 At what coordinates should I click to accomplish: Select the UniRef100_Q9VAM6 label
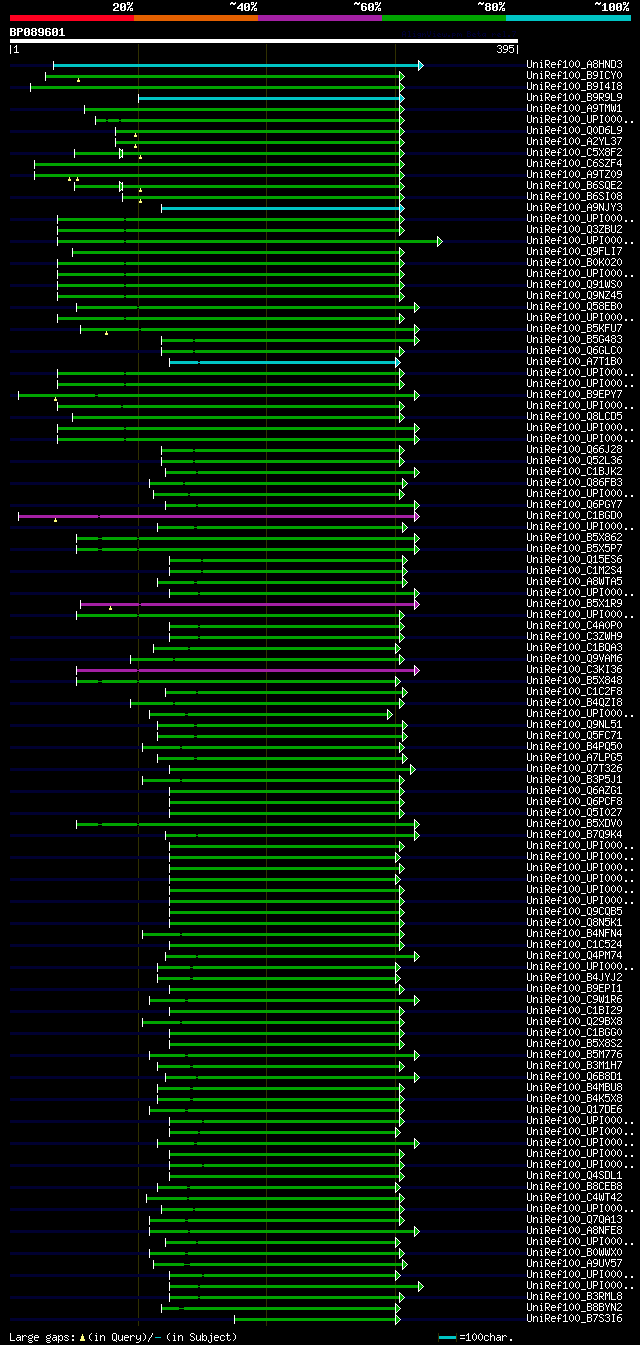click(x=574, y=659)
